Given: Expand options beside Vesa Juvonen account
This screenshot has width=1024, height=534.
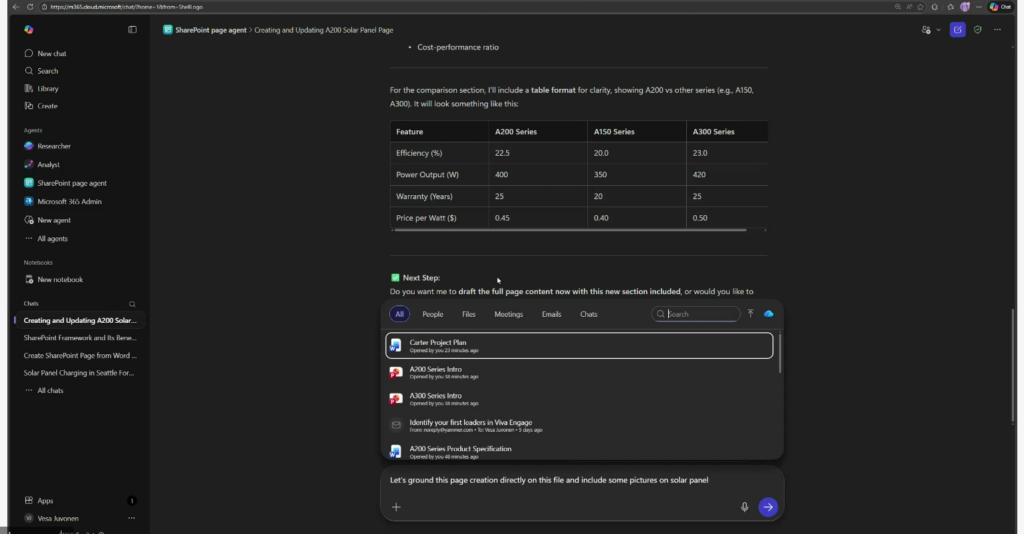Looking at the screenshot, I should (x=132, y=518).
